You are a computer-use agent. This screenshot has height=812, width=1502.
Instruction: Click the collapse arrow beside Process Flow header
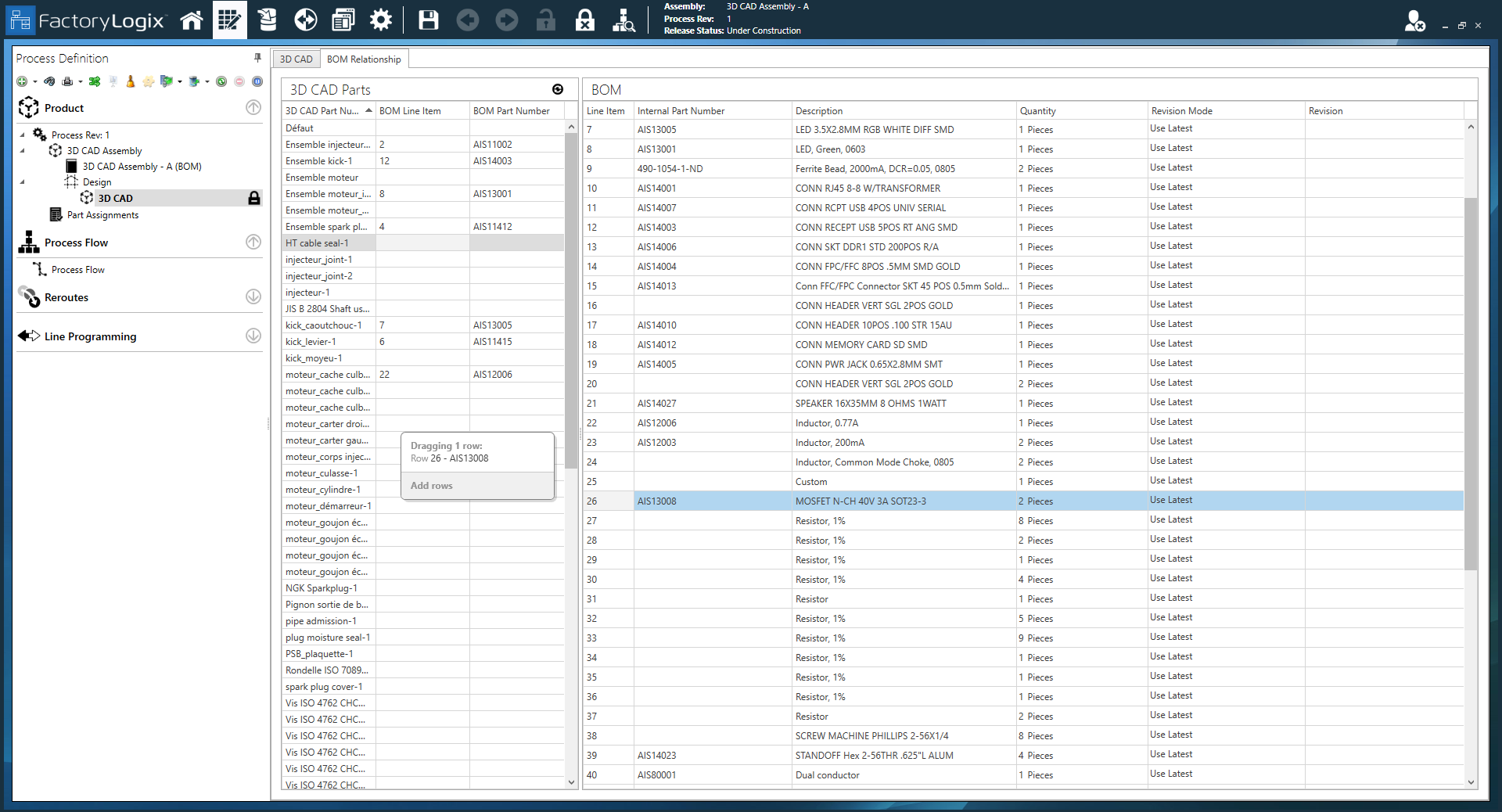[253, 243]
